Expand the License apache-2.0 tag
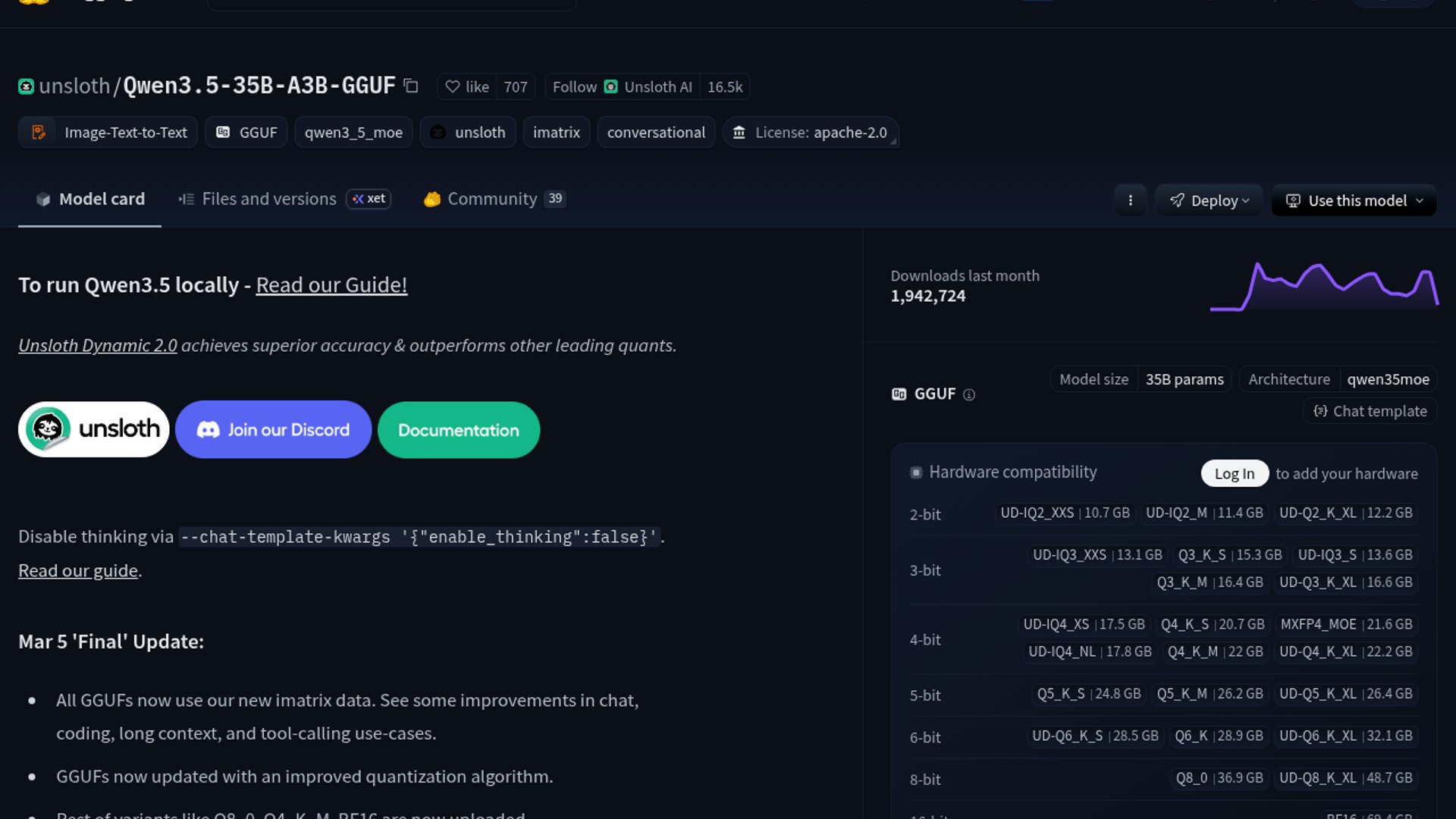1456x819 pixels. coord(810,132)
